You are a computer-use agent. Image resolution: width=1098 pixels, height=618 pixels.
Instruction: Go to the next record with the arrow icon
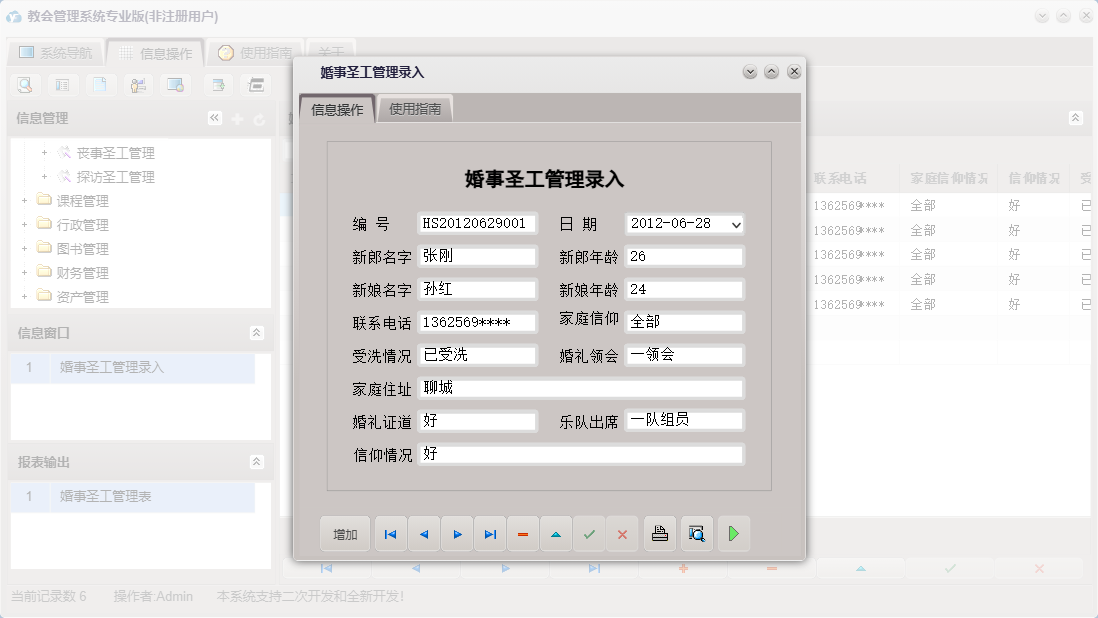[x=457, y=533]
